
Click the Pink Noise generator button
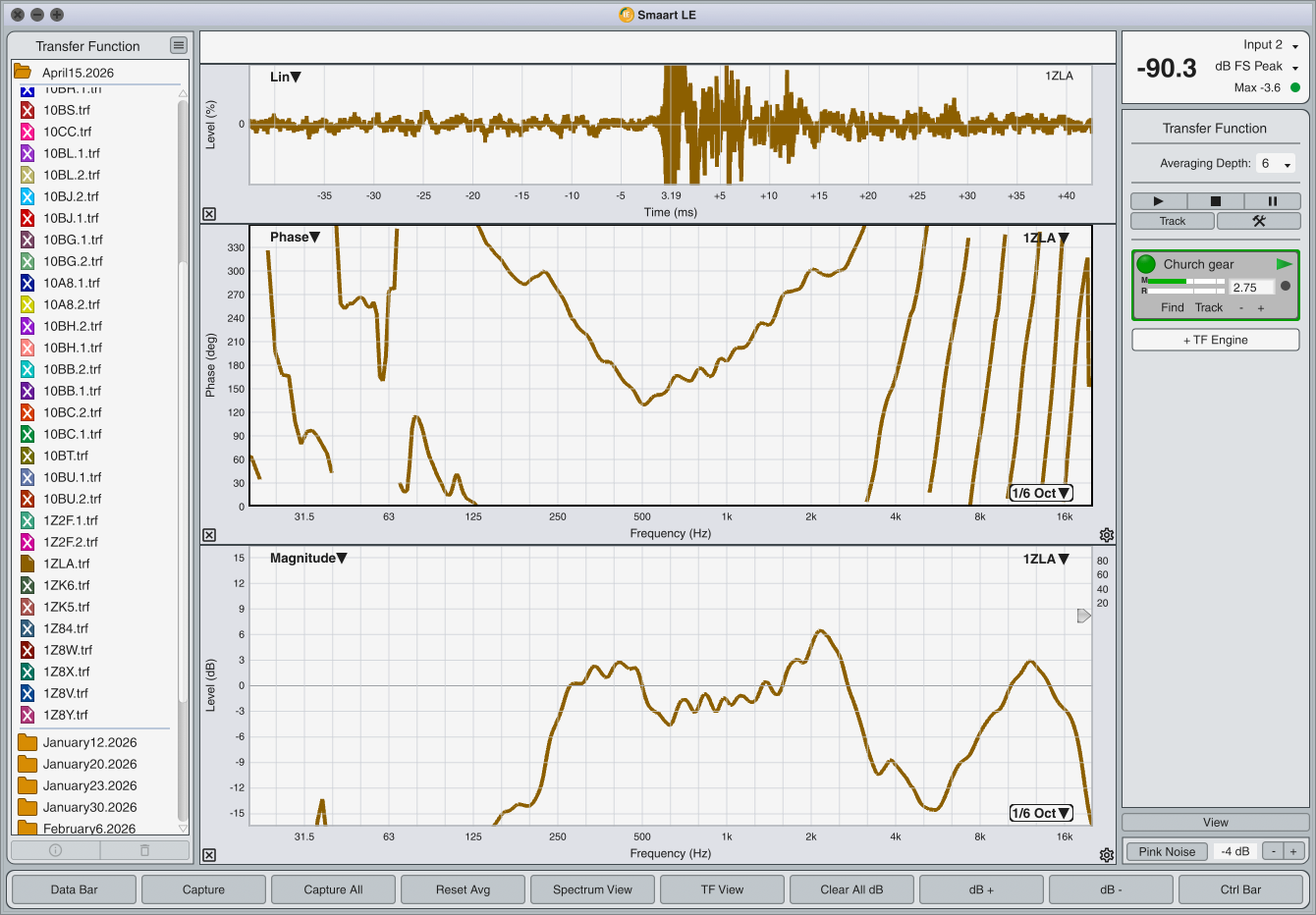1167,851
